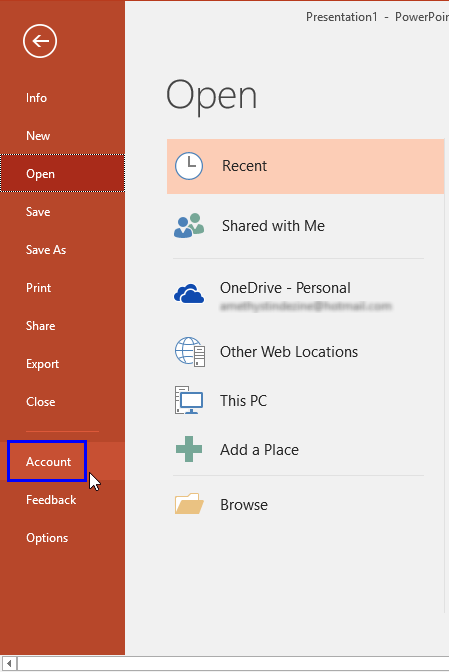449x672 pixels.
Task: Click the Other Web Locations globe icon
Action: coord(190,352)
